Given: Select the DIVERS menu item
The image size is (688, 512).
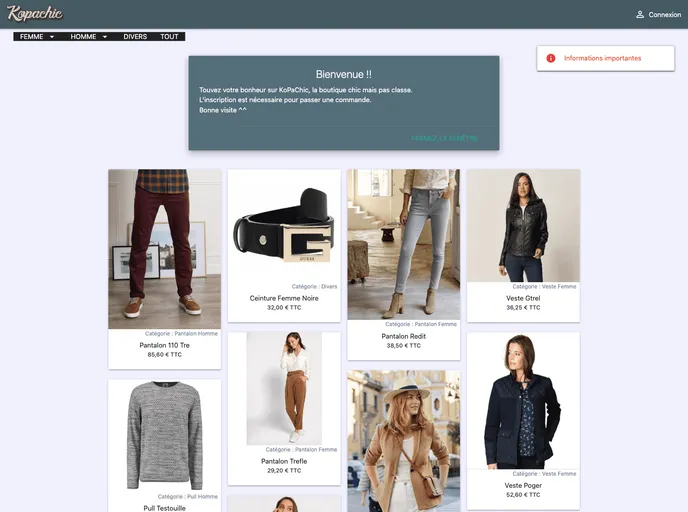Looking at the screenshot, I should (x=135, y=36).
